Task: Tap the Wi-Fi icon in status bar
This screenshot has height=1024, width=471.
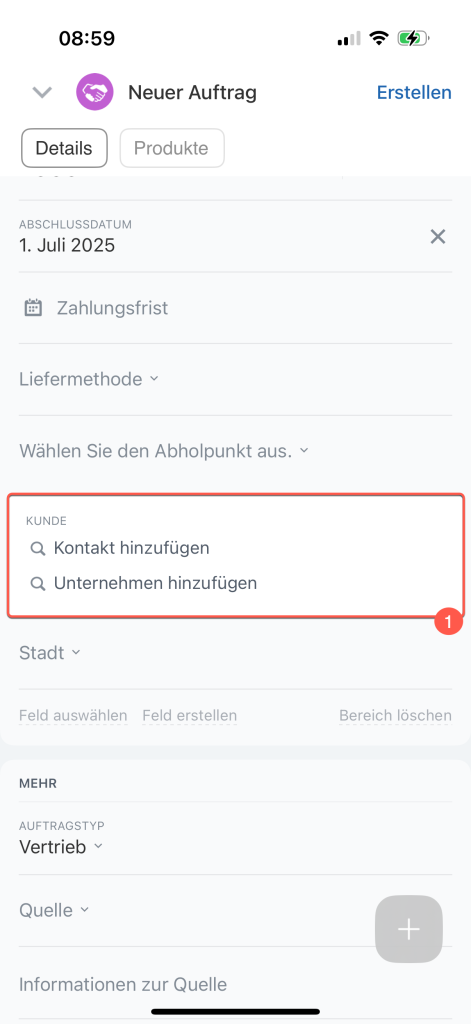Action: click(x=378, y=39)
